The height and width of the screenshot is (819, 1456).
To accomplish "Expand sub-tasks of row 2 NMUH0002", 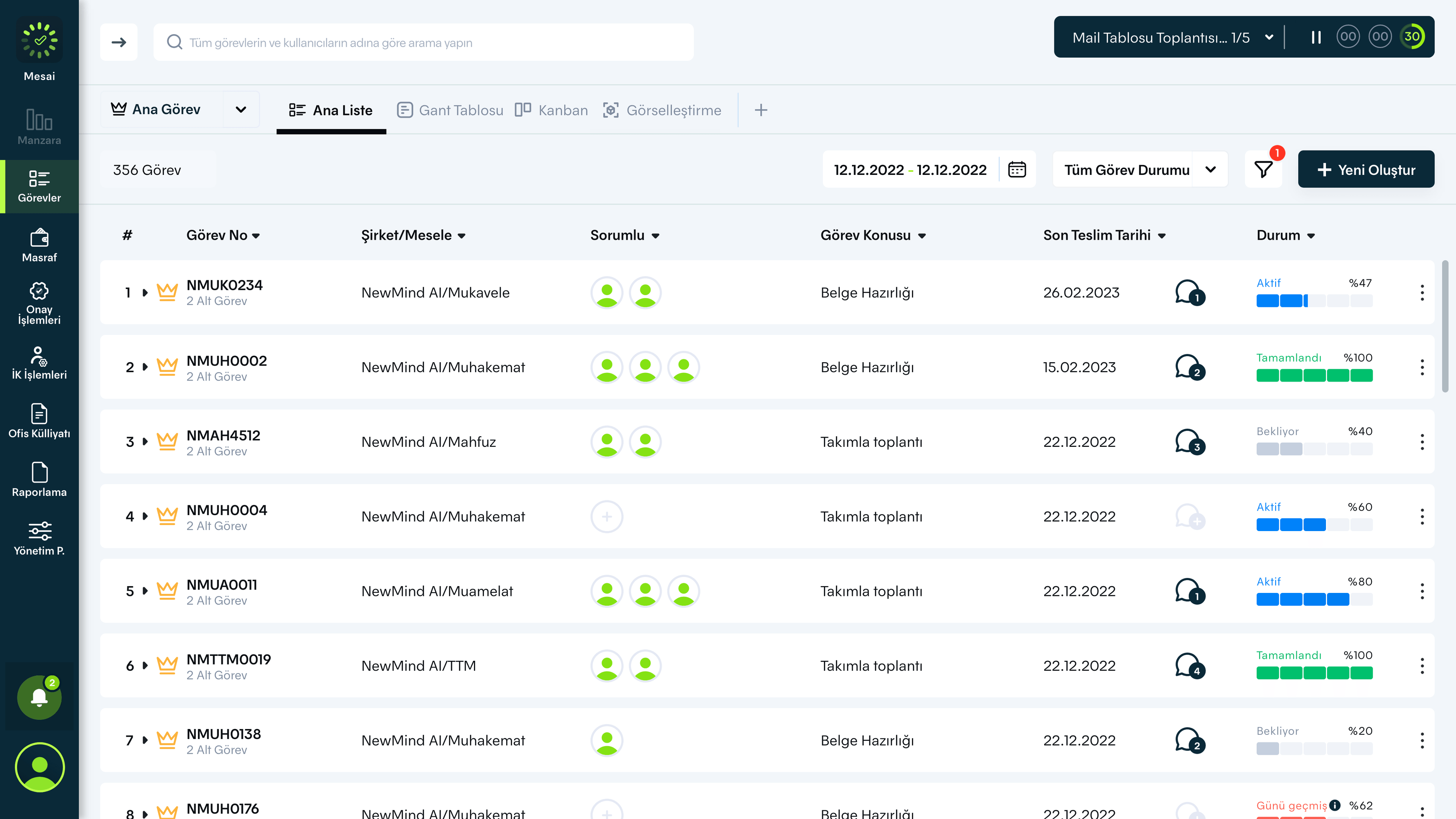I will pos(145,367).
